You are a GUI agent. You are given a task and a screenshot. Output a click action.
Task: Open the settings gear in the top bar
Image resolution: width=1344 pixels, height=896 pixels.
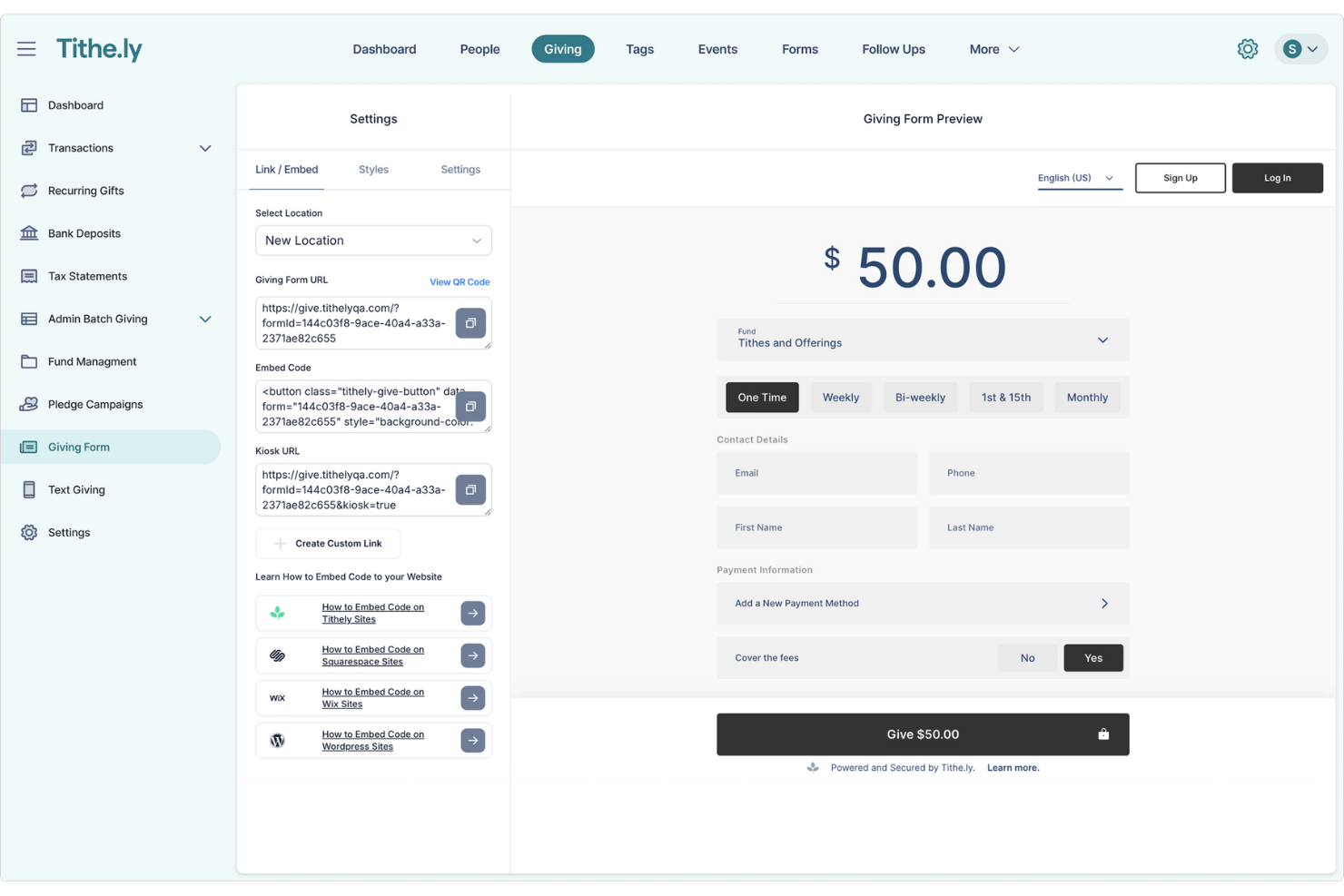1248,48
